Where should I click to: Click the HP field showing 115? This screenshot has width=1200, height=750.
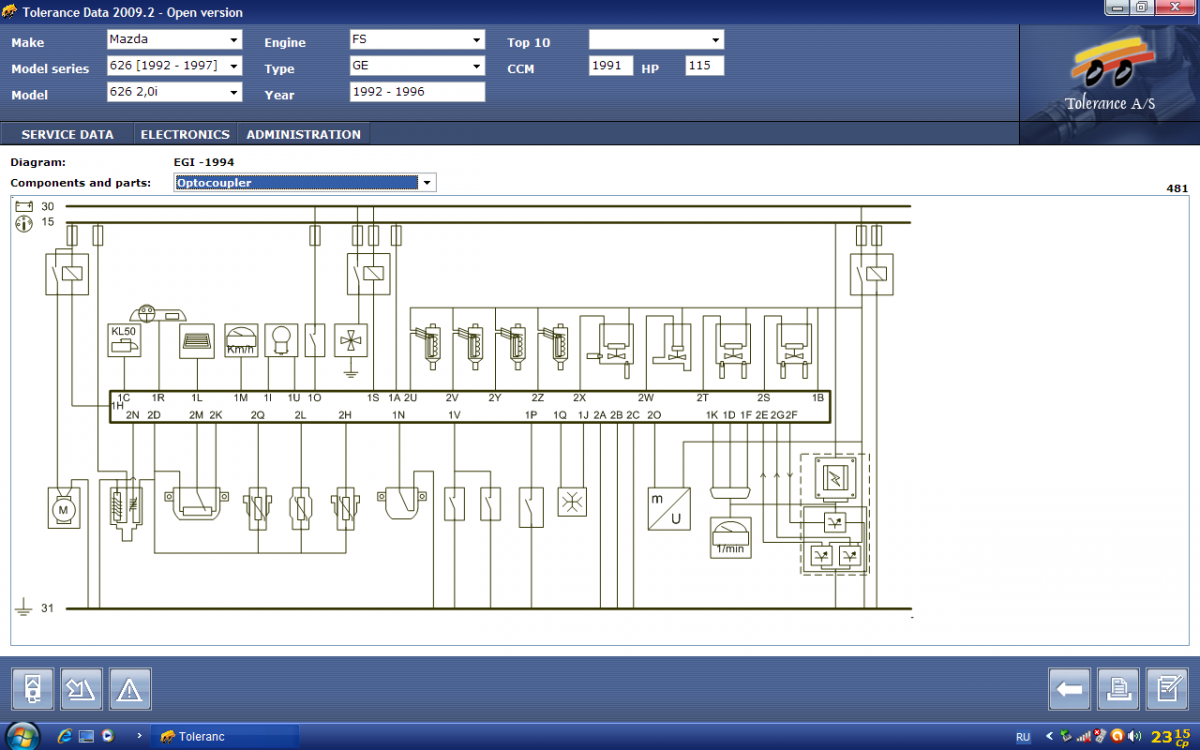(704, 66)
